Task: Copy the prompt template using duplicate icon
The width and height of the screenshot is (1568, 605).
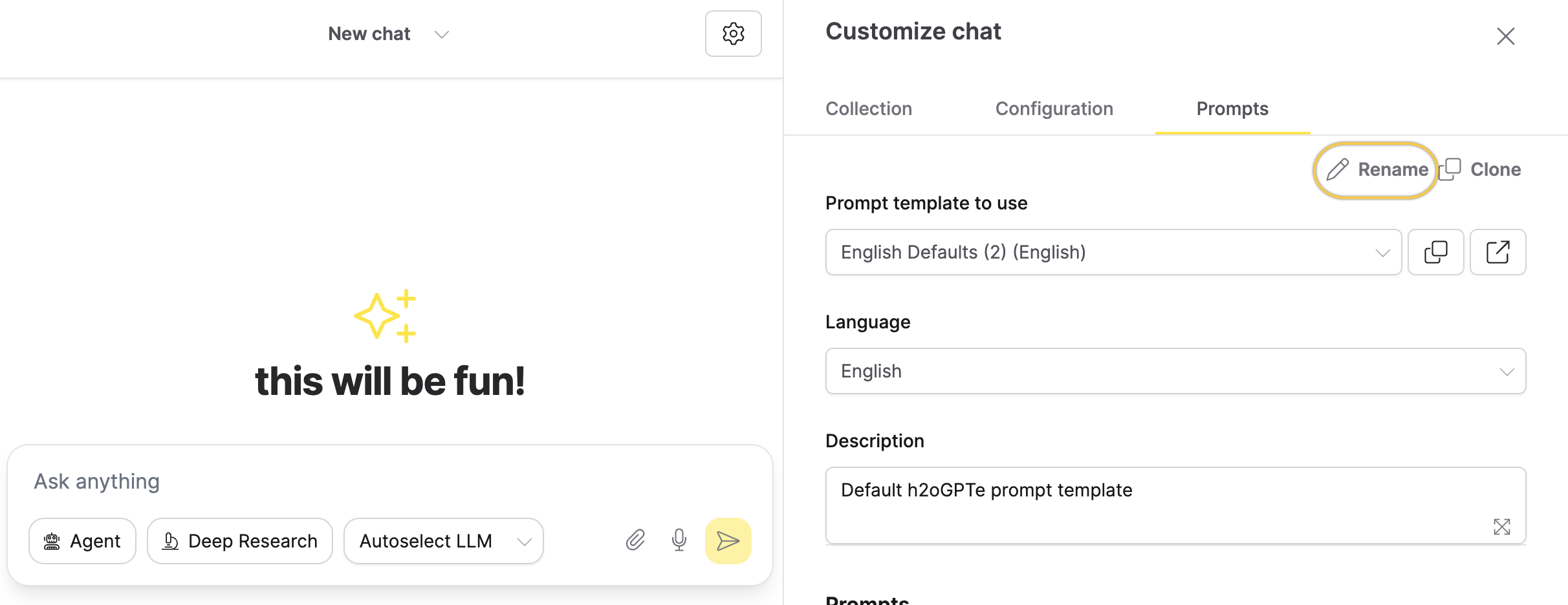Action: tap(1435, 252)
